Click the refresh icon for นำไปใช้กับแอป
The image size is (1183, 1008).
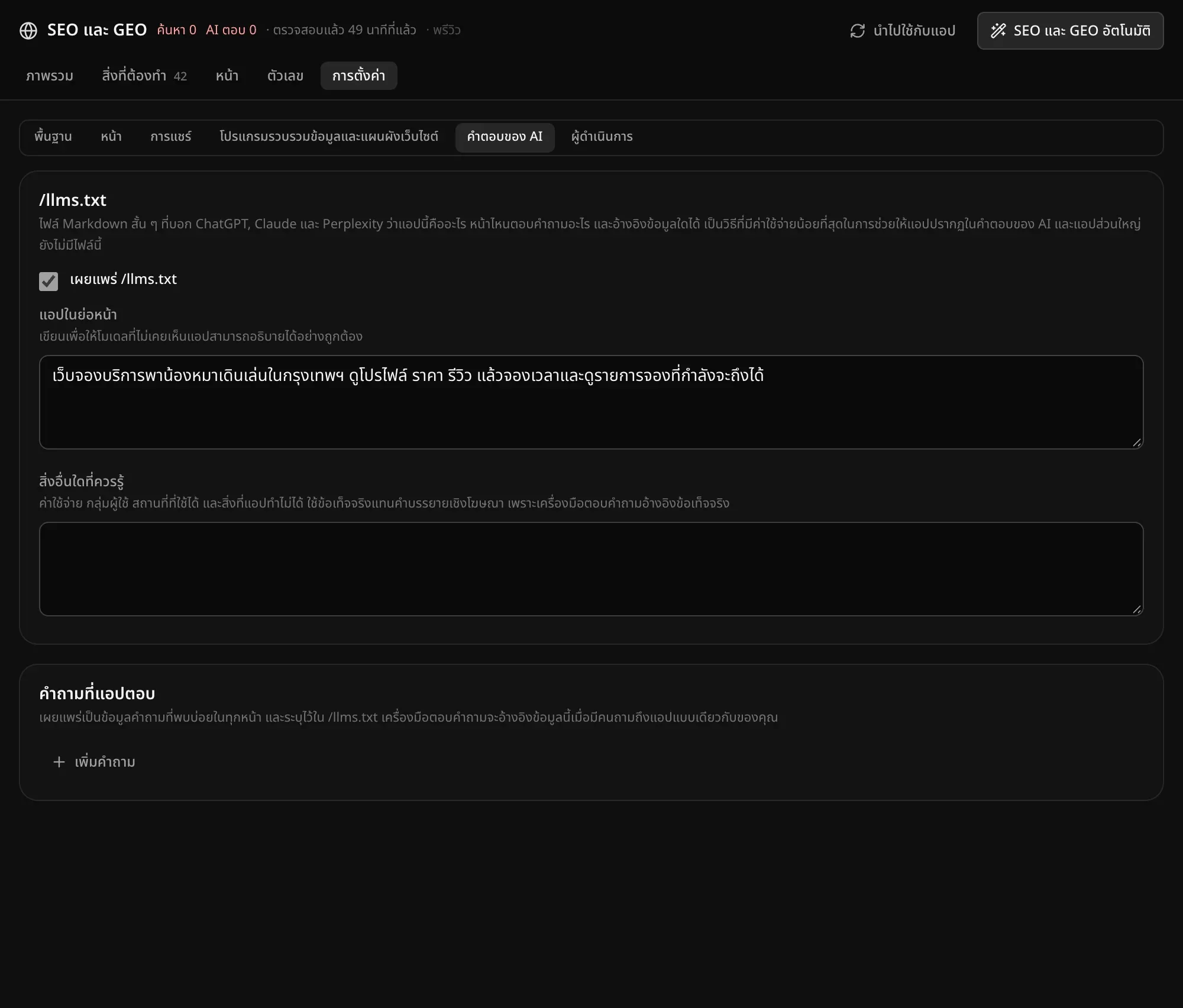point(857,31)
